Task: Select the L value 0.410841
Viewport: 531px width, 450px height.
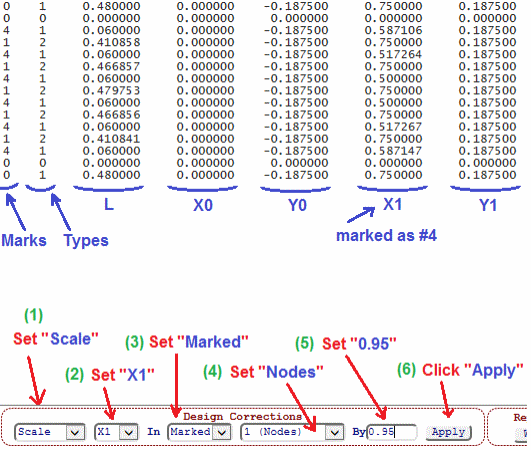Action: tap(111, 139)
